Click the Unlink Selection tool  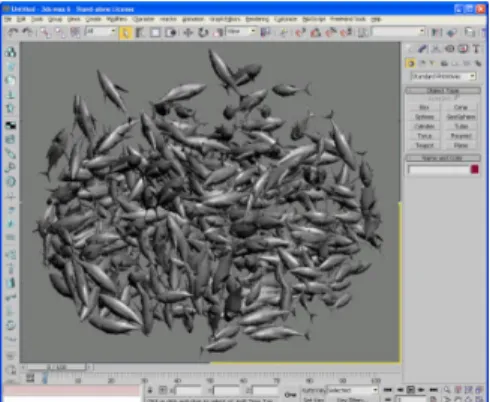[x=60, y=32]
